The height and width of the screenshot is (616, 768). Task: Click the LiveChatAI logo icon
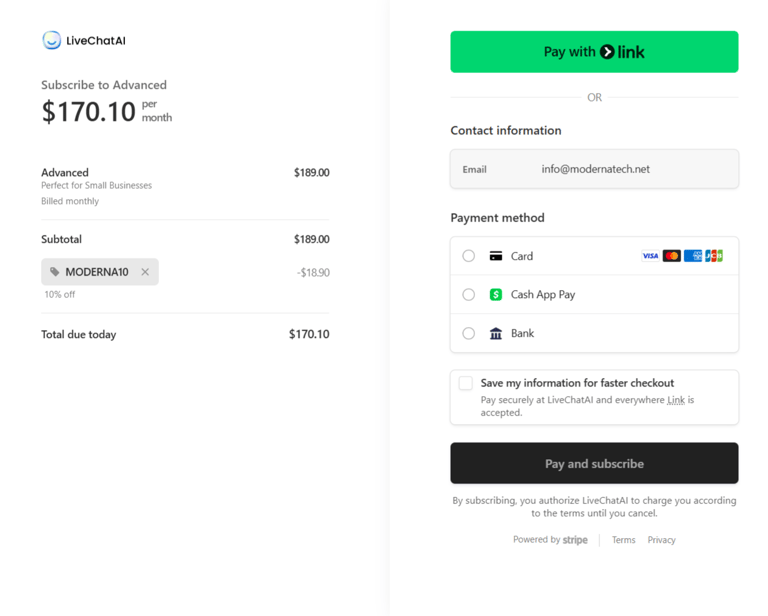51,40
